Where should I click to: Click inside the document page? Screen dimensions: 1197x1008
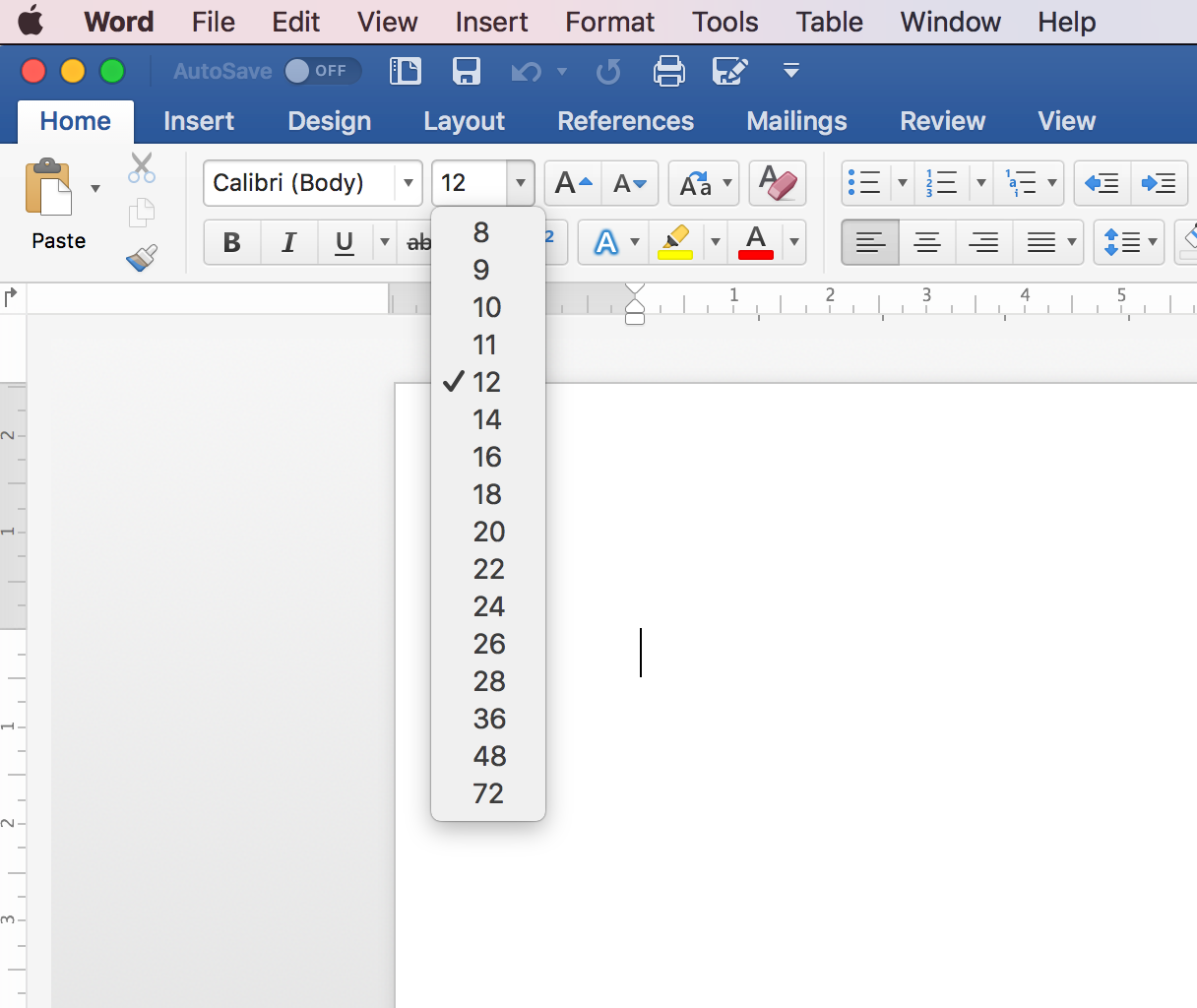click(x=795, y=695)
